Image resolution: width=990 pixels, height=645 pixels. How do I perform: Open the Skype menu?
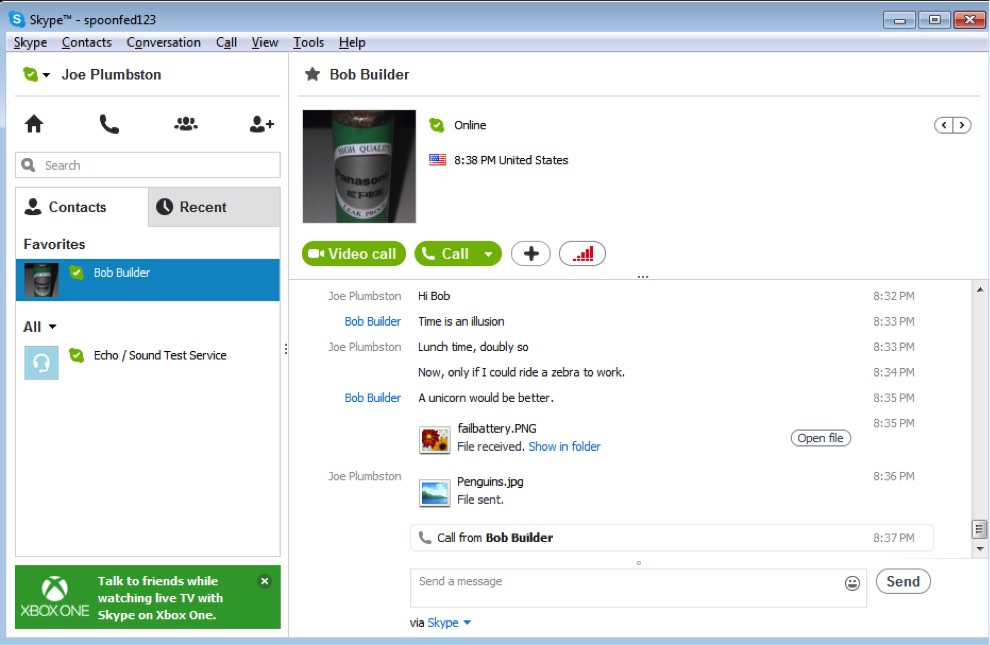click(x=30, y=42)
